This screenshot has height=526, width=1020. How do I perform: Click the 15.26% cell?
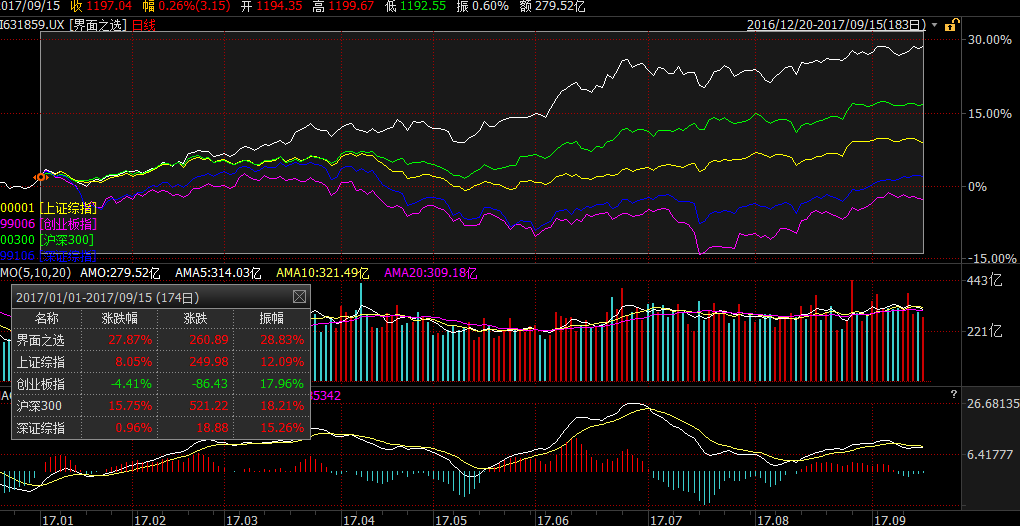point(282,428)
